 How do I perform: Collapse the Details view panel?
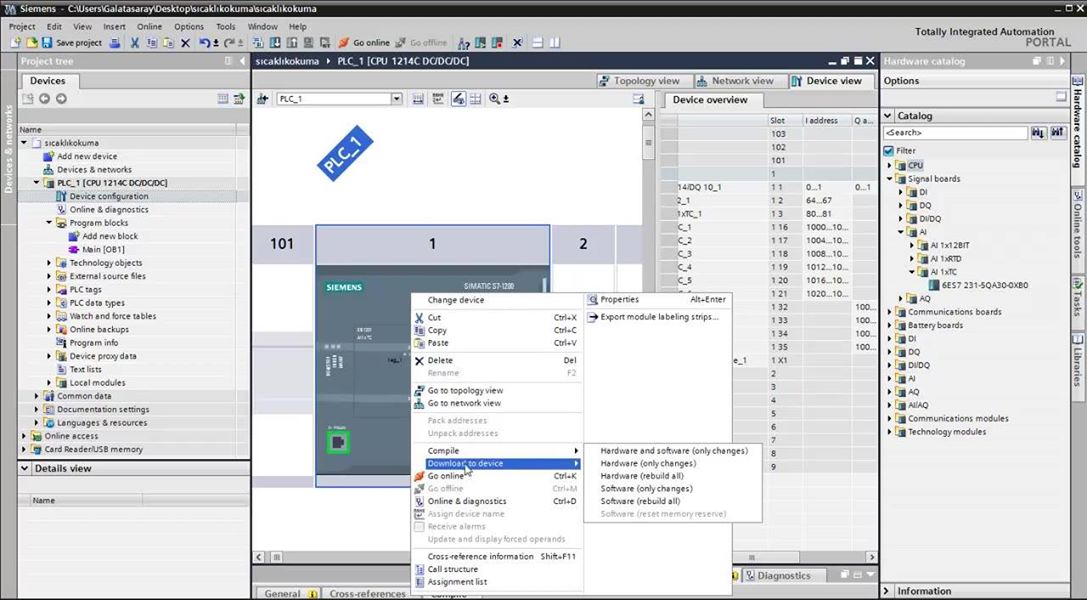click(25, 468)
